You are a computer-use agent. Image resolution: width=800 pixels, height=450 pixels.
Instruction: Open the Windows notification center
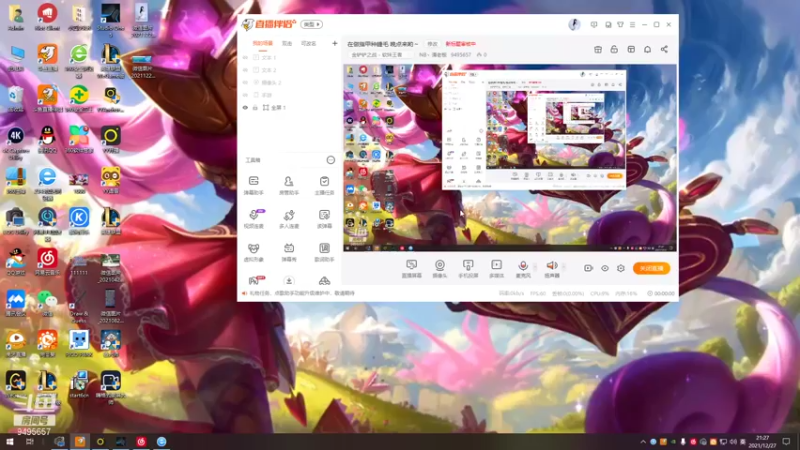click(786, 442)
